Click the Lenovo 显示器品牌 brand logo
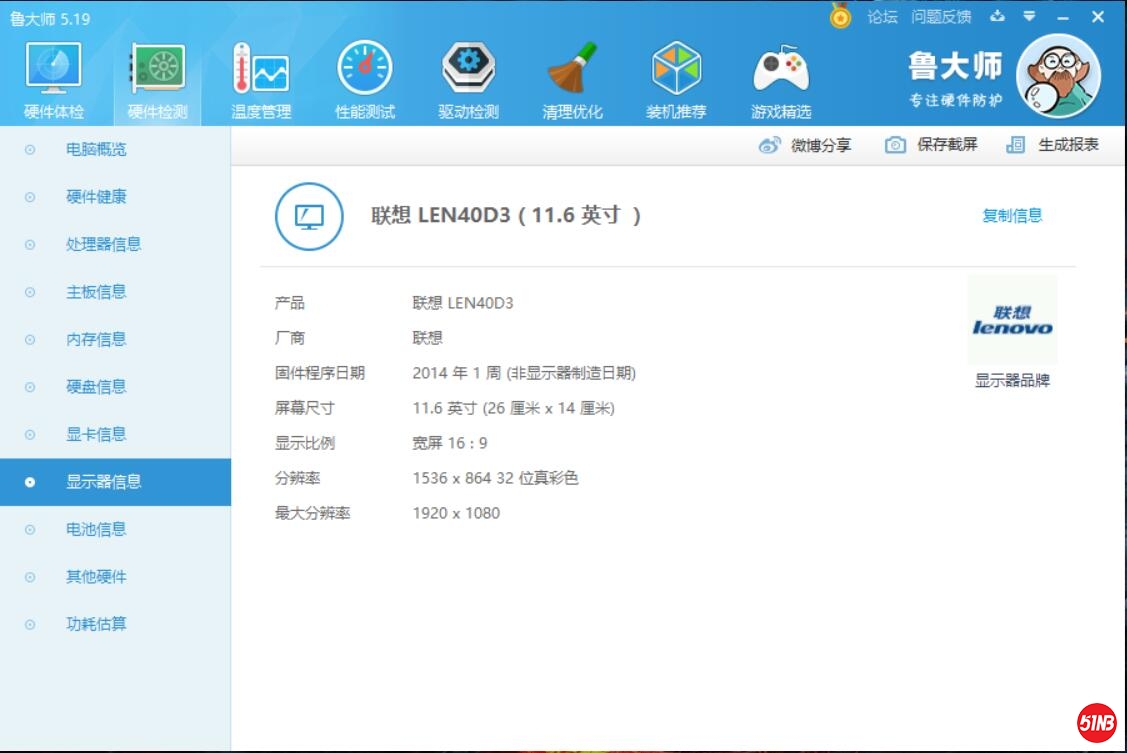 point(1012,320)
